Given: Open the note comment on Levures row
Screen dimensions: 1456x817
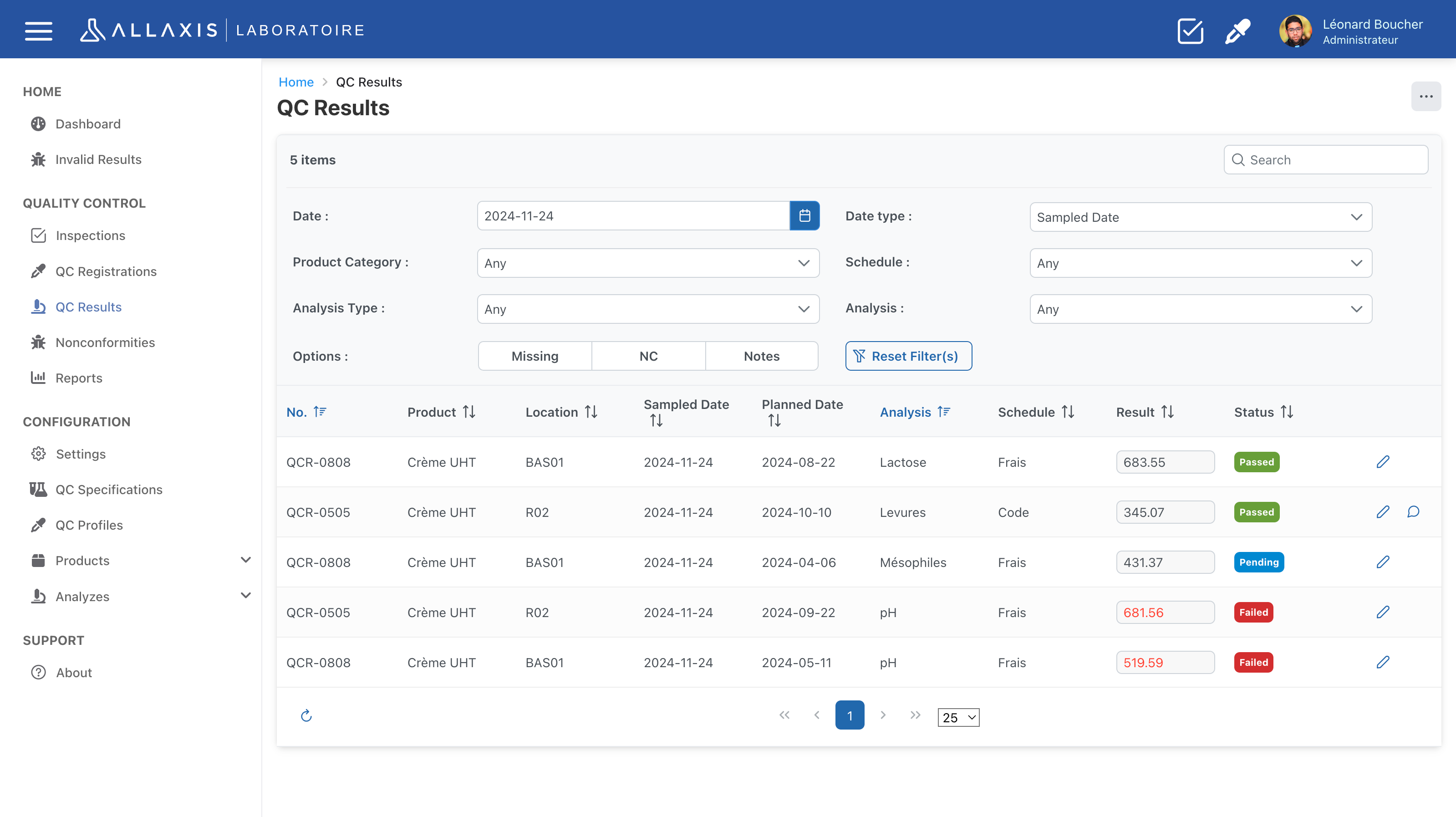Looking at the screenshot, I should pos(1413,512).
